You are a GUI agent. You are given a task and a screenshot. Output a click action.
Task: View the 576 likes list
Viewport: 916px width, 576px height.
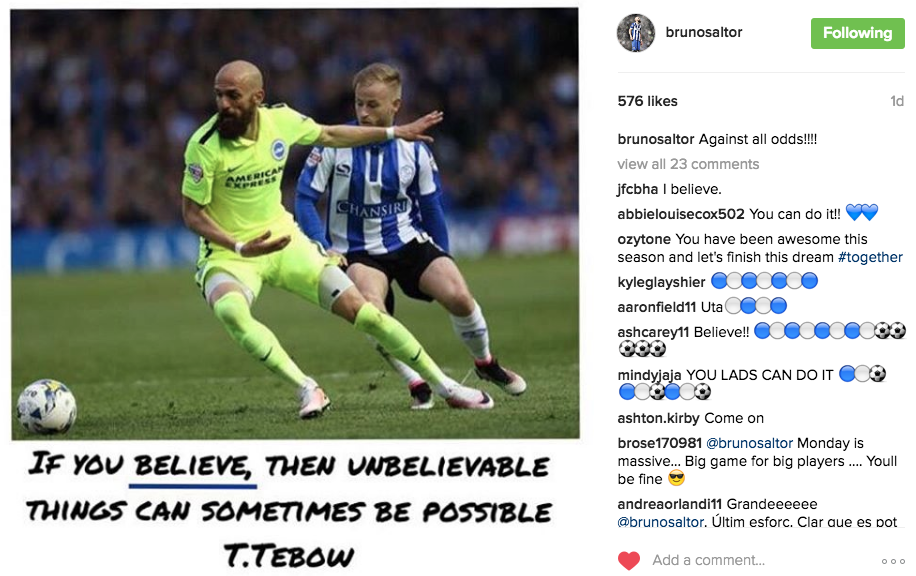[x=647, y=101]
